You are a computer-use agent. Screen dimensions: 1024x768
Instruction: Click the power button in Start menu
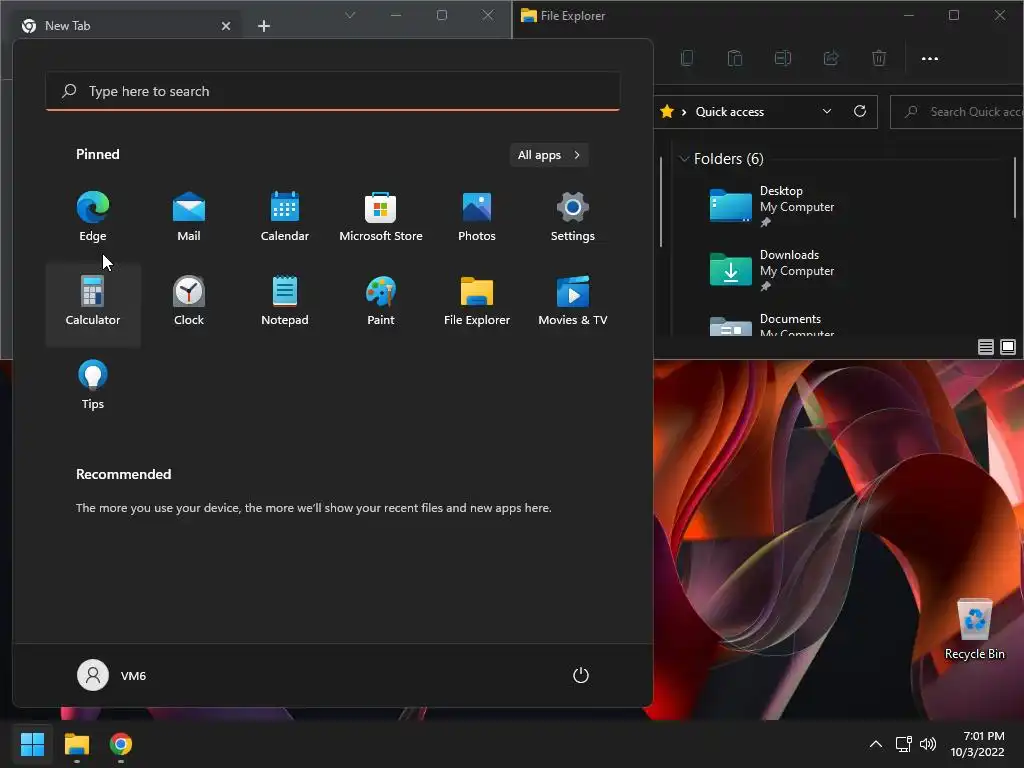[581, 675]
